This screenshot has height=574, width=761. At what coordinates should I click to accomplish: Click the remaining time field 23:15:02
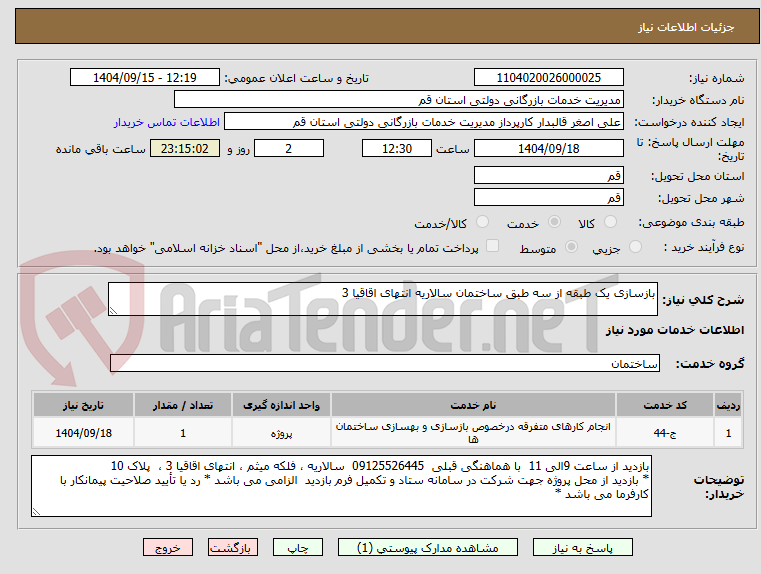click(x=185, y=148)
